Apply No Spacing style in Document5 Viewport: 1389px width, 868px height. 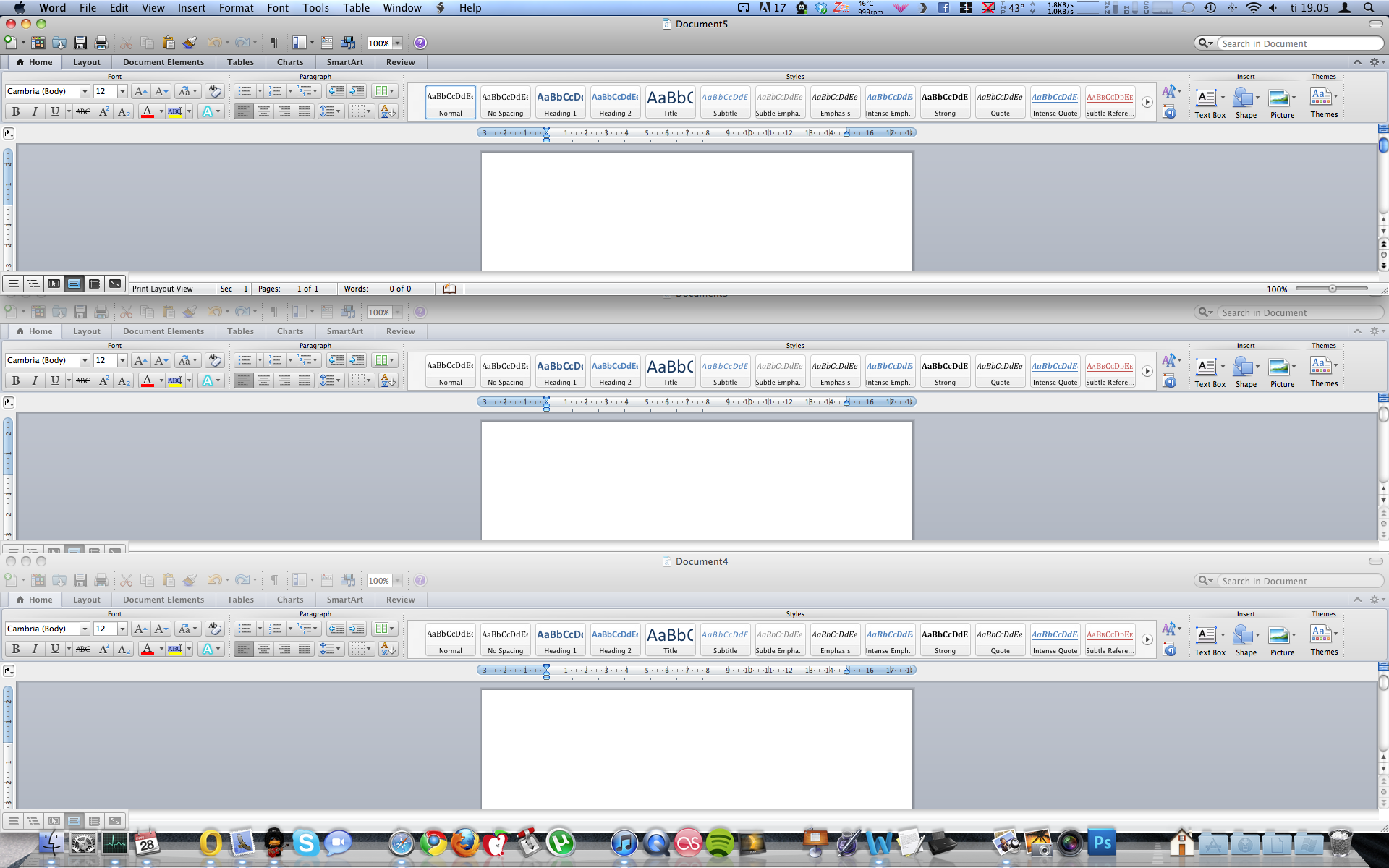coord(505,103)
